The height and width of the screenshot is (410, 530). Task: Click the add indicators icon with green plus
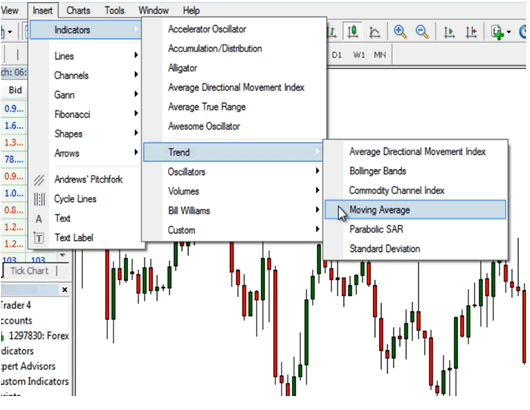(x=497, y=32)
